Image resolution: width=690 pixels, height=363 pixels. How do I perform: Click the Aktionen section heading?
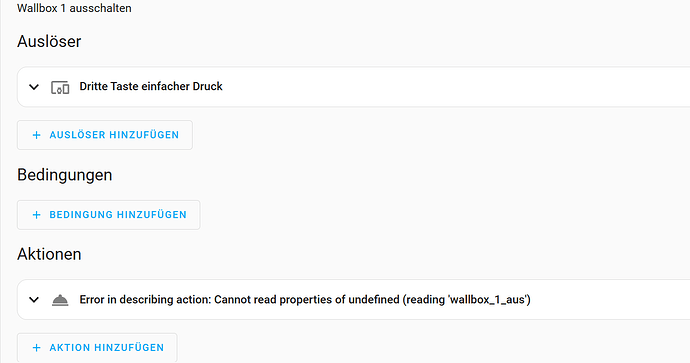[49, 254]
